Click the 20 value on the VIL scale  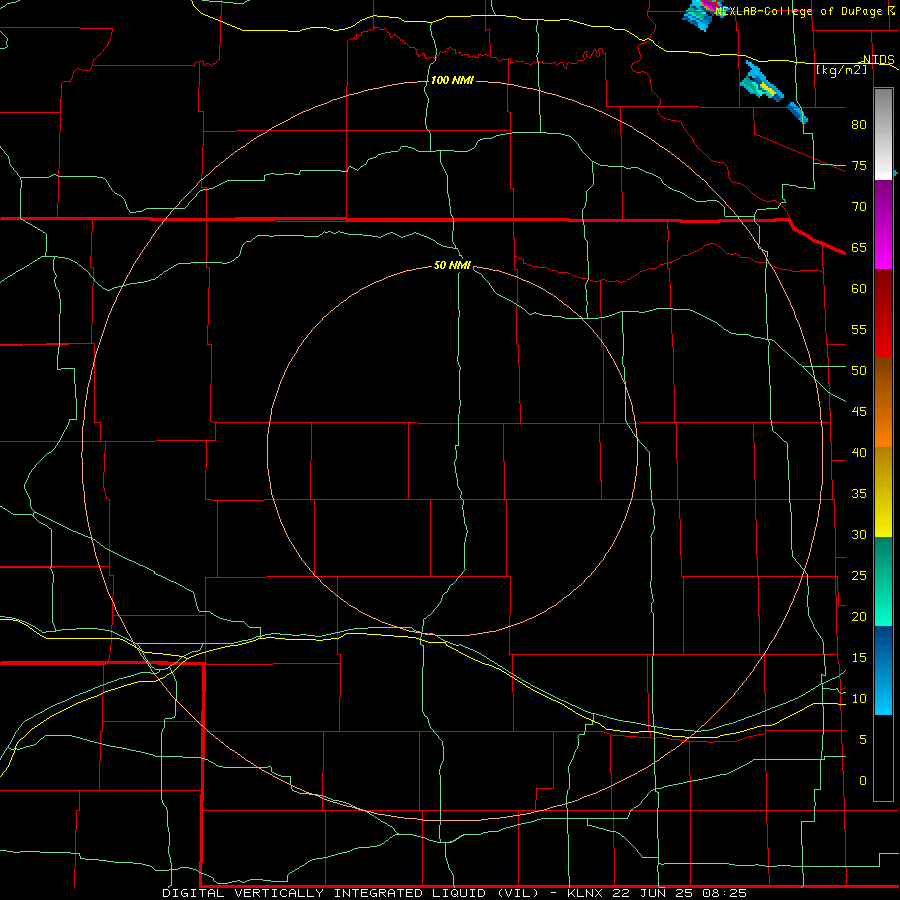click(x=859, y=616)
